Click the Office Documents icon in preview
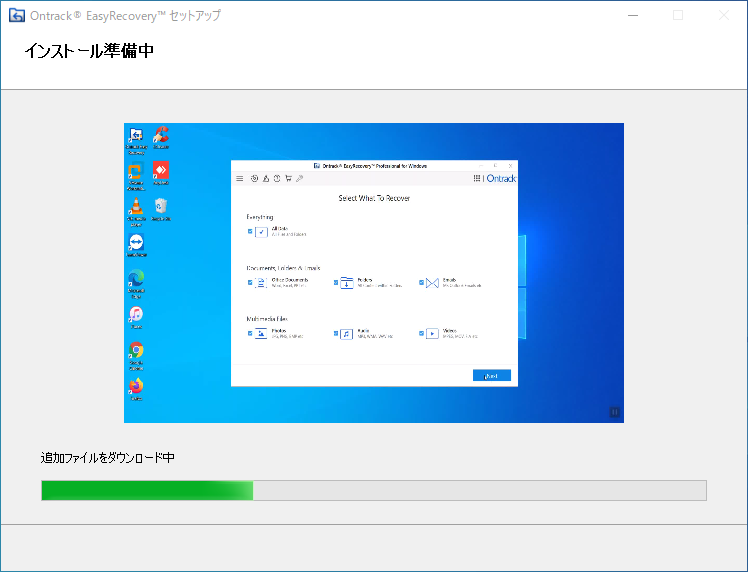This screenshot has width=748, height=572. pyautogui.click(x=261, y=283)
